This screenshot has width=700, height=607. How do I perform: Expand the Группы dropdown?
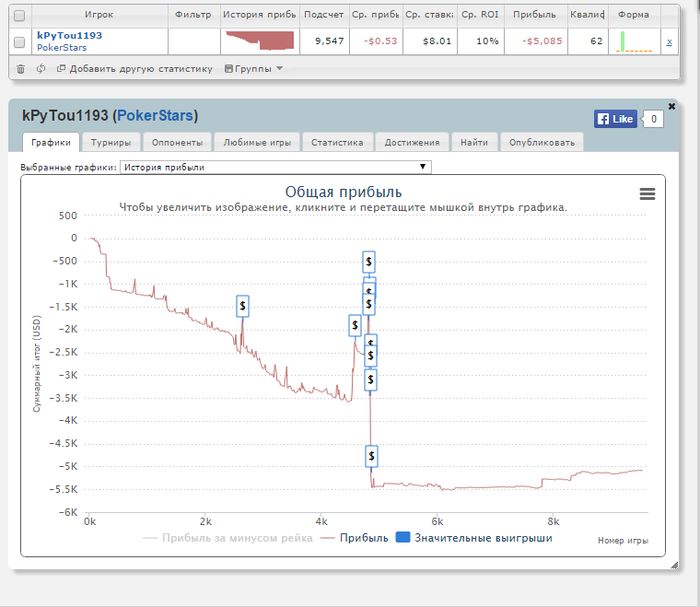click(254, 69)
